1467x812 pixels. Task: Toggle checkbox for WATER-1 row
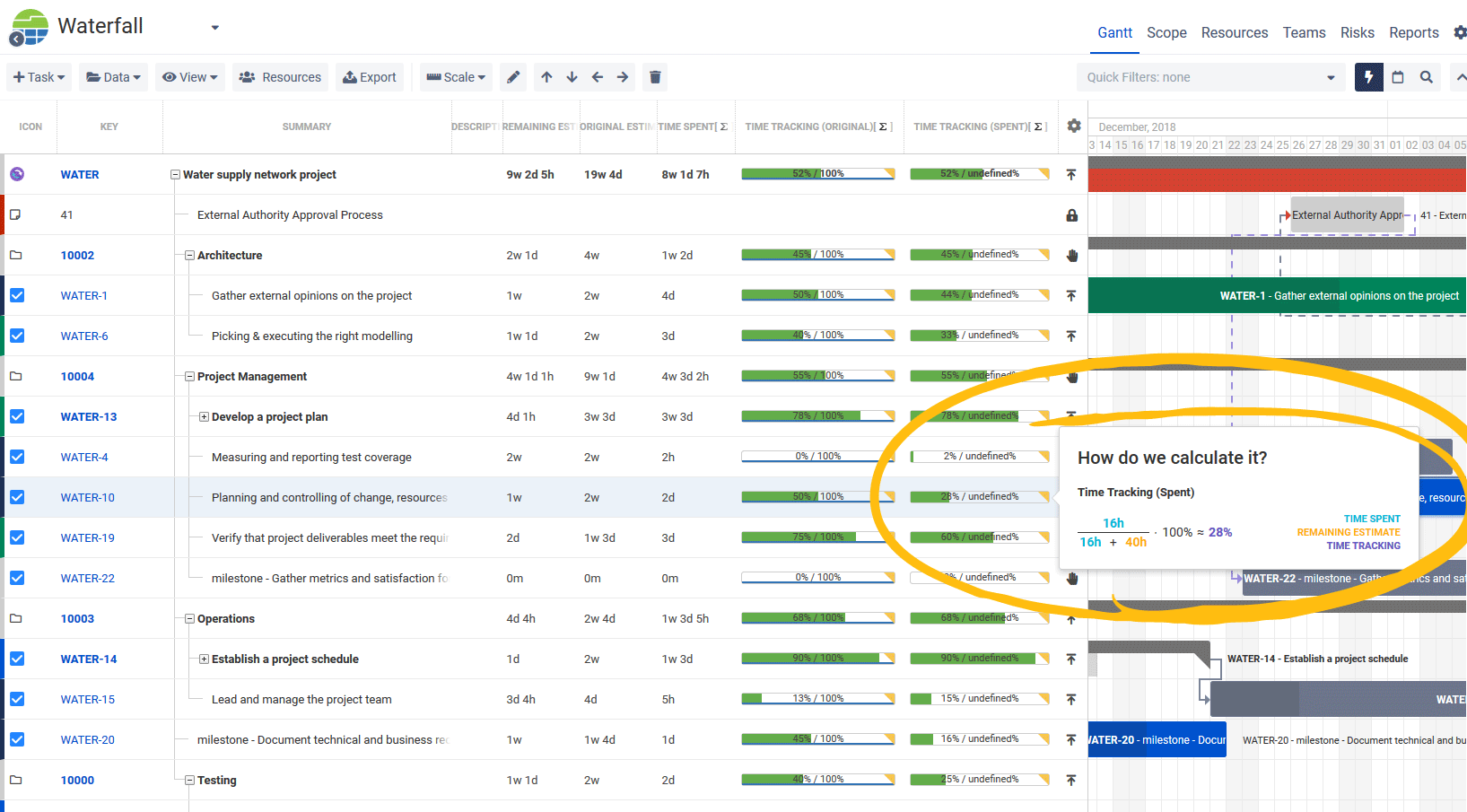tap(17, 295)
